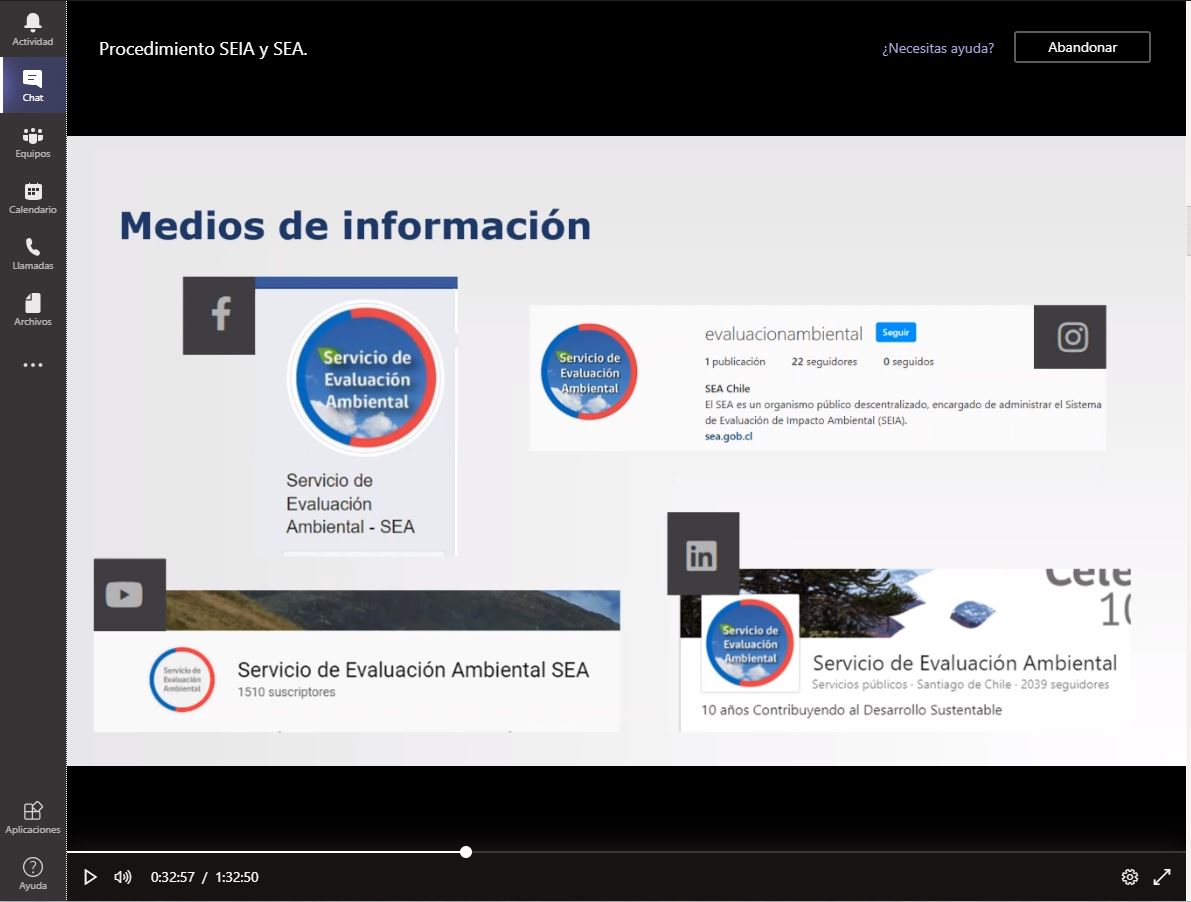Open the Ayuda help section
Viewport: 1191px width, 902px height.
33,873
